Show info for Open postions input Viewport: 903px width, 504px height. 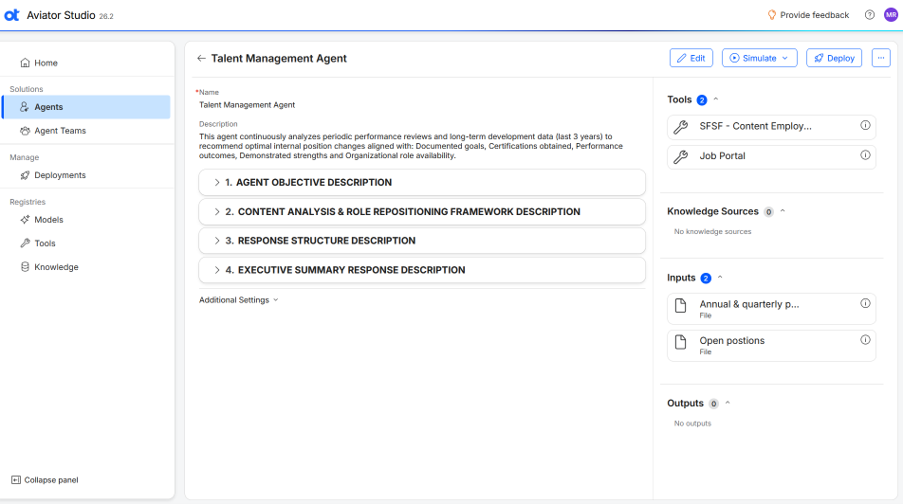pos(865,340)
